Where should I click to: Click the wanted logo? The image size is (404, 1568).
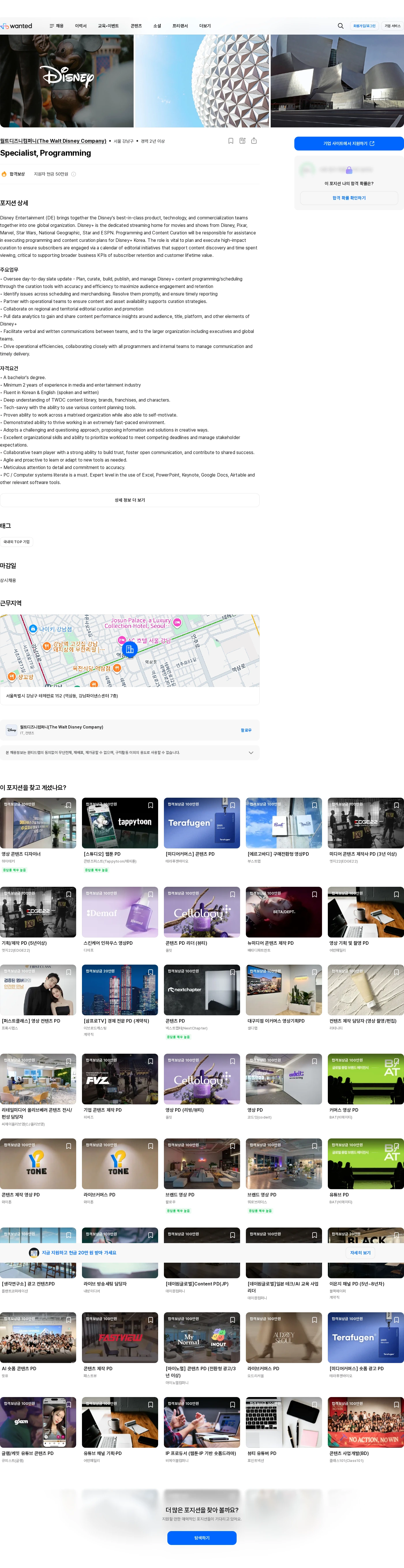tap(16, 26)
